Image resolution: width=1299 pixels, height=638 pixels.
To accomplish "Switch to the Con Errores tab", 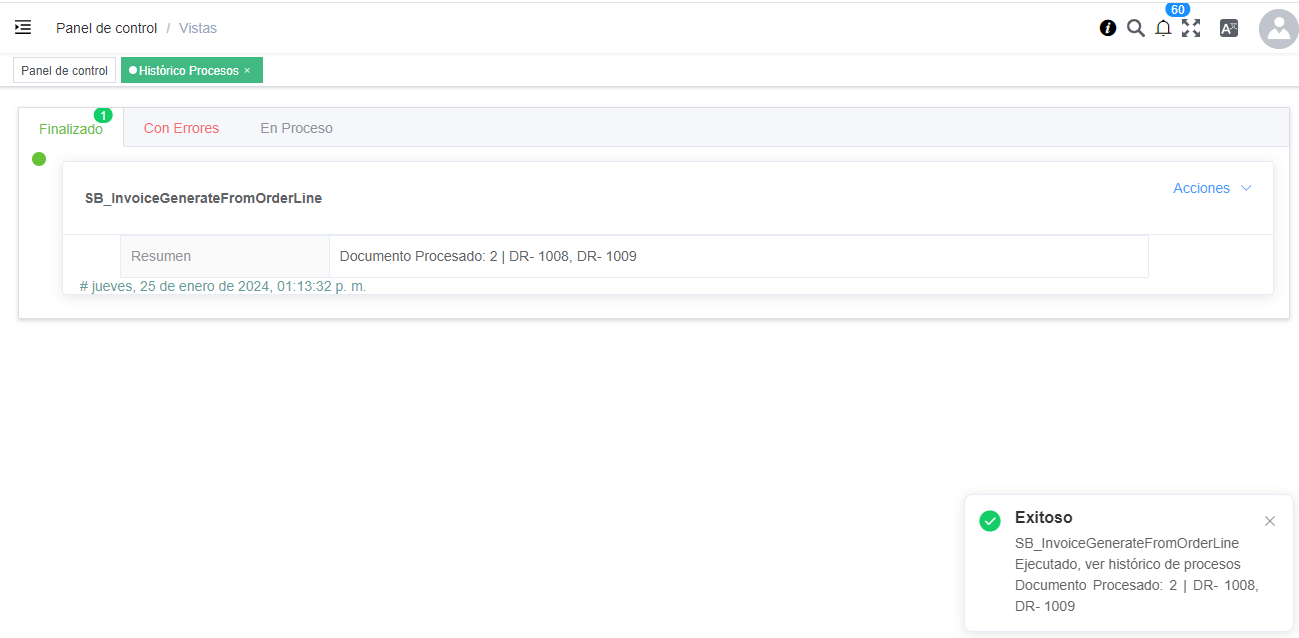I will (x=181, y=128).
